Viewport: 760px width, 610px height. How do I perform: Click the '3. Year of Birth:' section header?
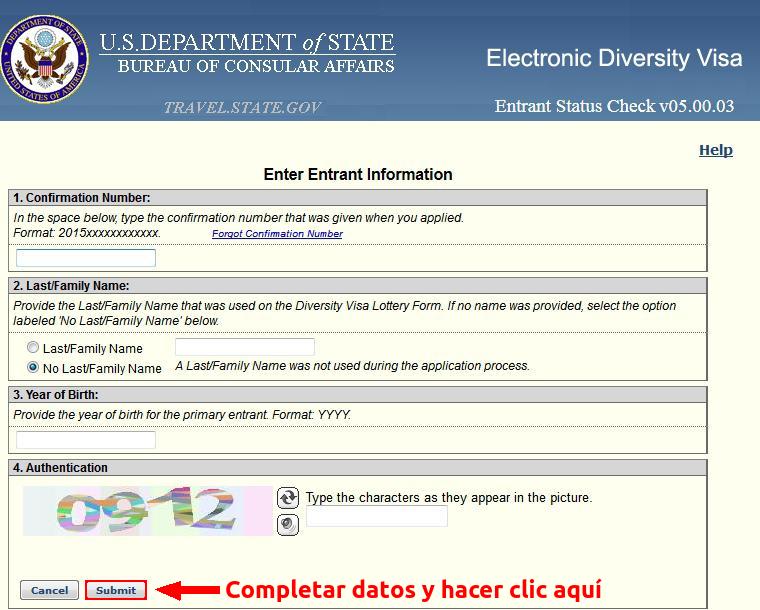358,394
